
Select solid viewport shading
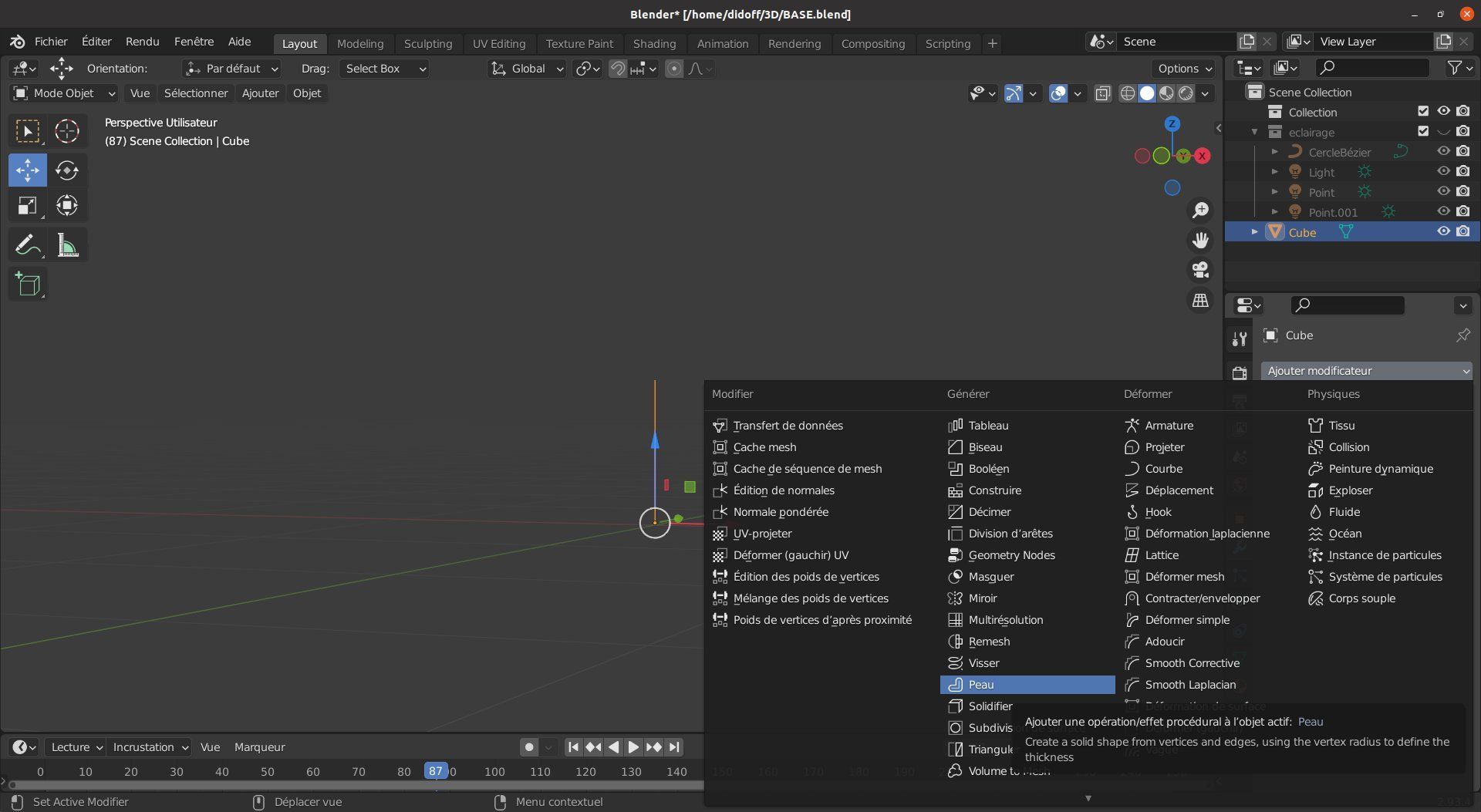[x=1148, y=93]
